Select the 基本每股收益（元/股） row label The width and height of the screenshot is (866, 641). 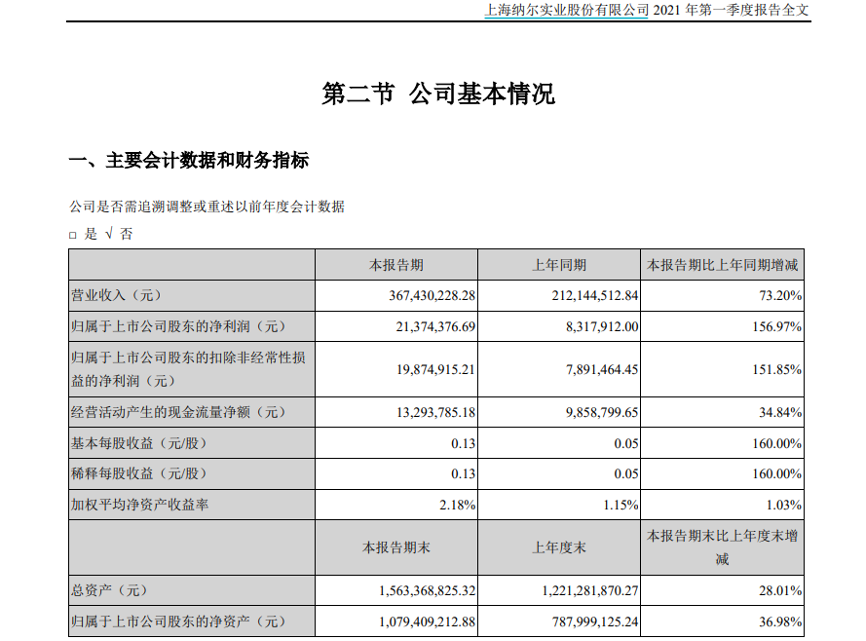143,443
